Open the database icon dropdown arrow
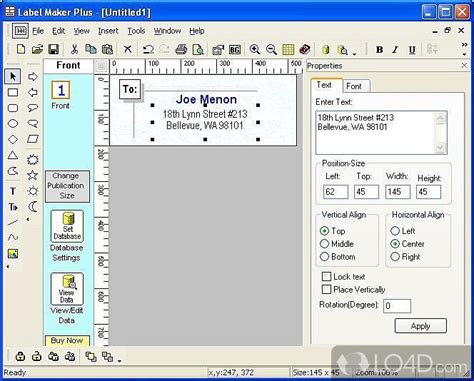 354,53
